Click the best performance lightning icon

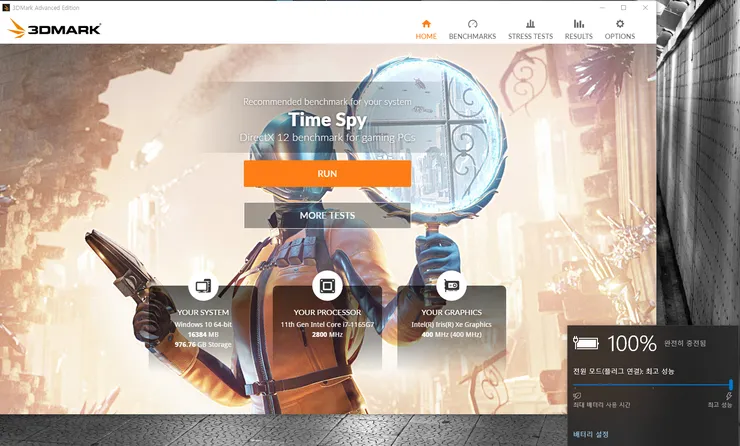[729, 396]
